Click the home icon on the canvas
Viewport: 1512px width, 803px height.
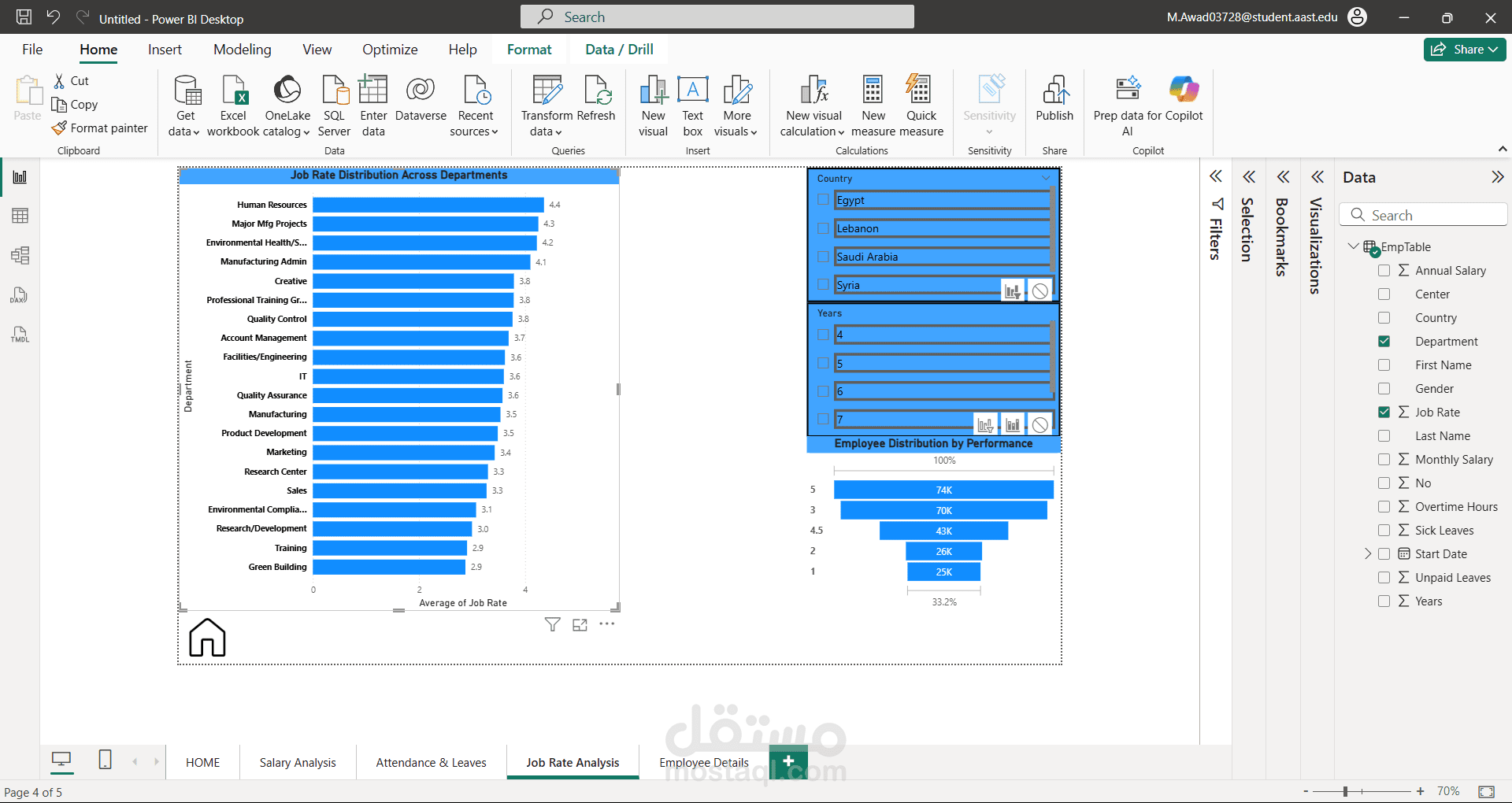click(x=207, y=637)
